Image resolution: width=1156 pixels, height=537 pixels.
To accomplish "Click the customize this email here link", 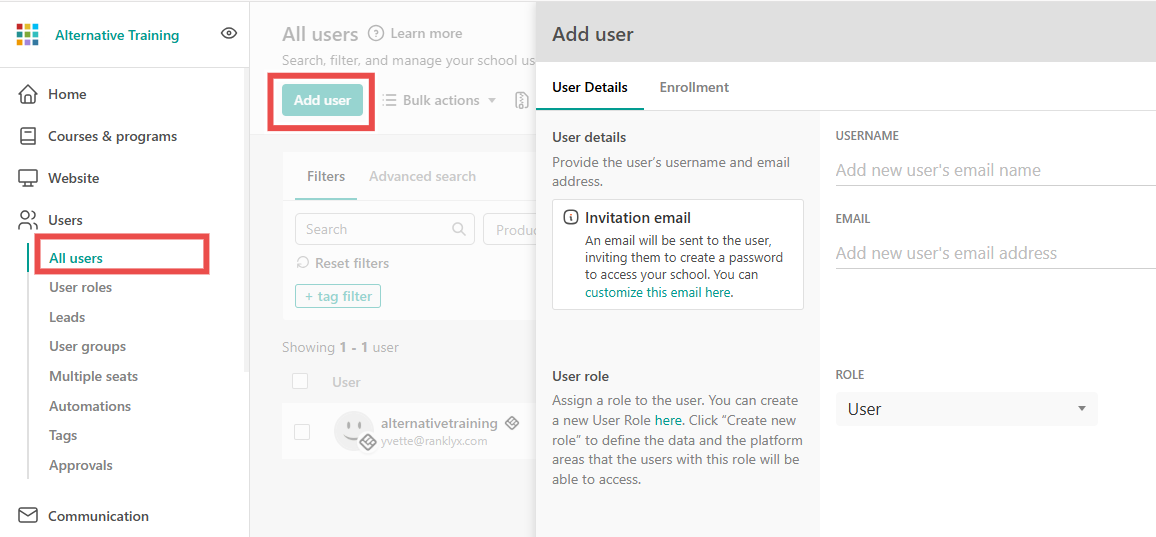I will pos(658,292).
